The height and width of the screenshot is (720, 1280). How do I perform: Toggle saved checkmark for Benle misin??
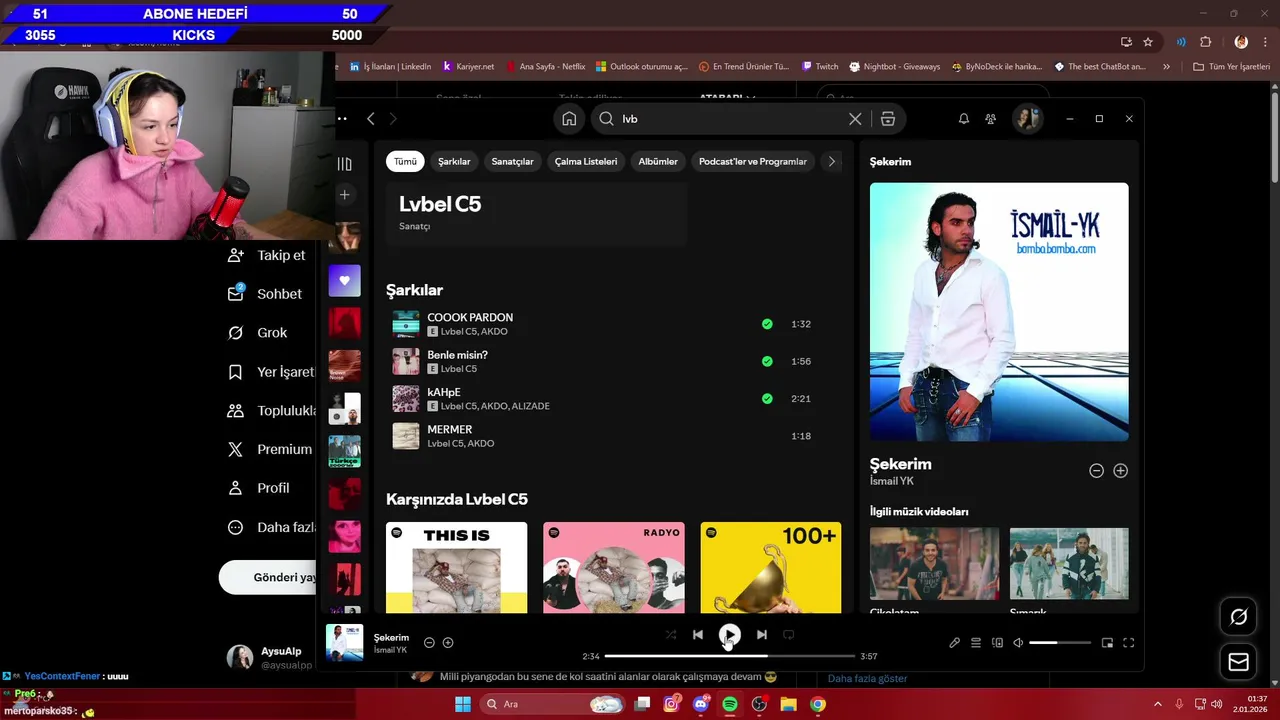coord(767,361)
